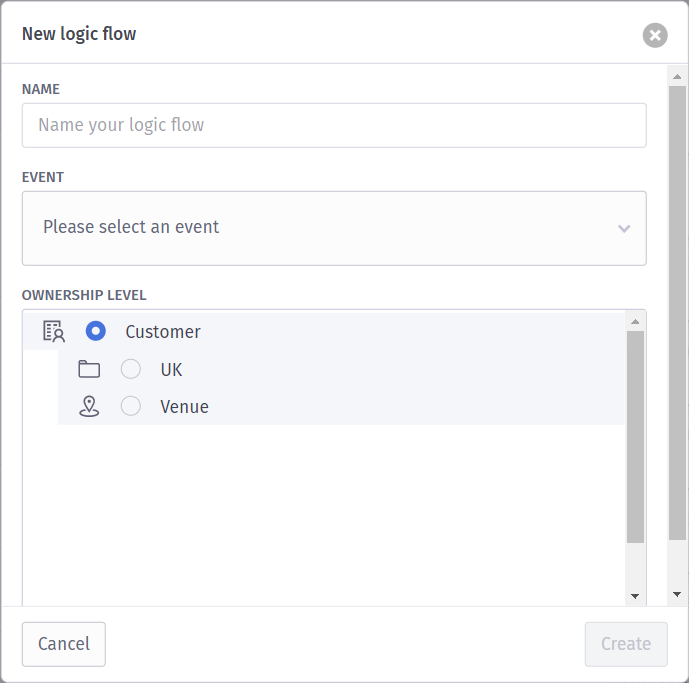Click the dialog's outer scrollbar down arrow

pyautogui.click(x=677, y=594)
